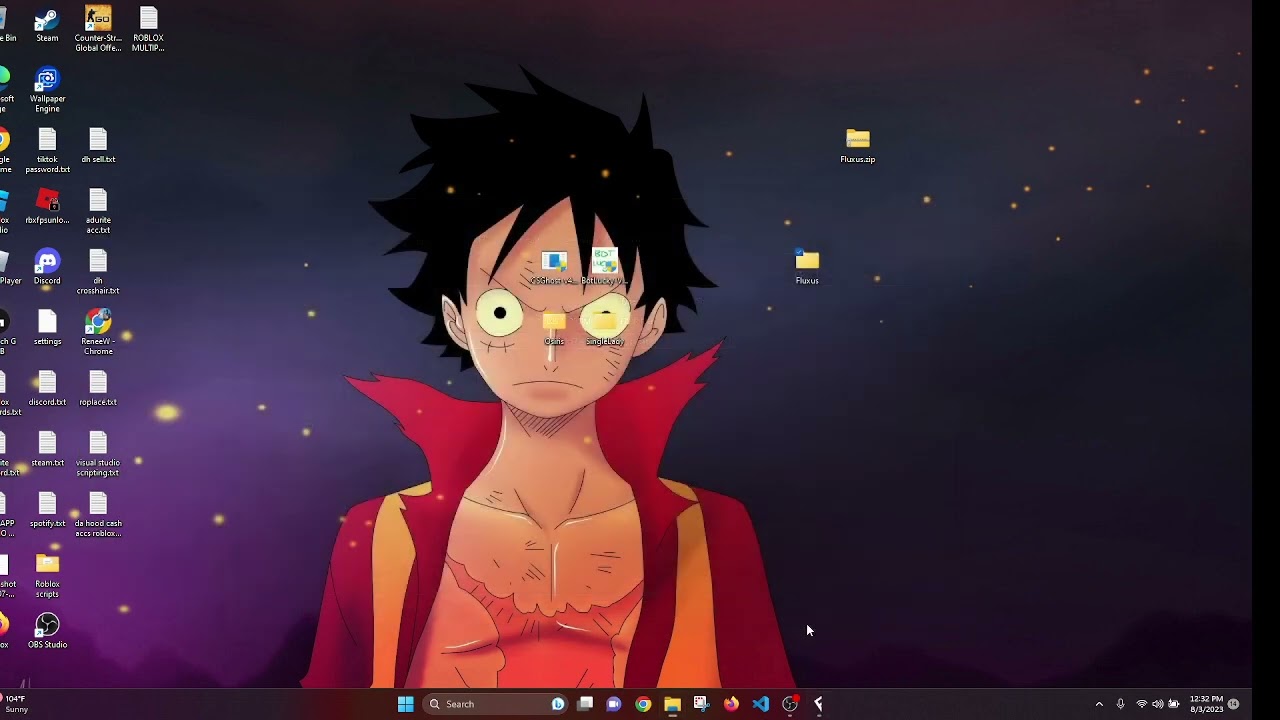Select the visual studio scripting.txt file

pos(98,454)
